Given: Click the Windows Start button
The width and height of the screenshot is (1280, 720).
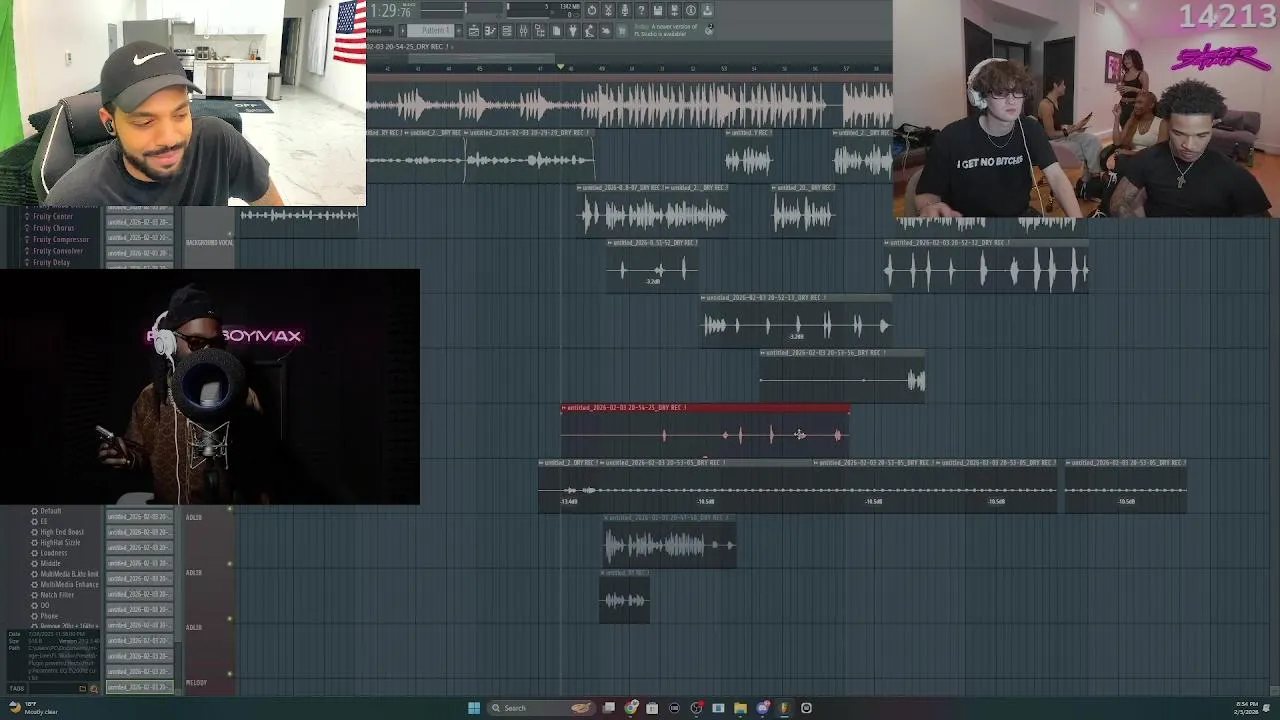Looking at the screenshot, I should (x=474, y=708).
